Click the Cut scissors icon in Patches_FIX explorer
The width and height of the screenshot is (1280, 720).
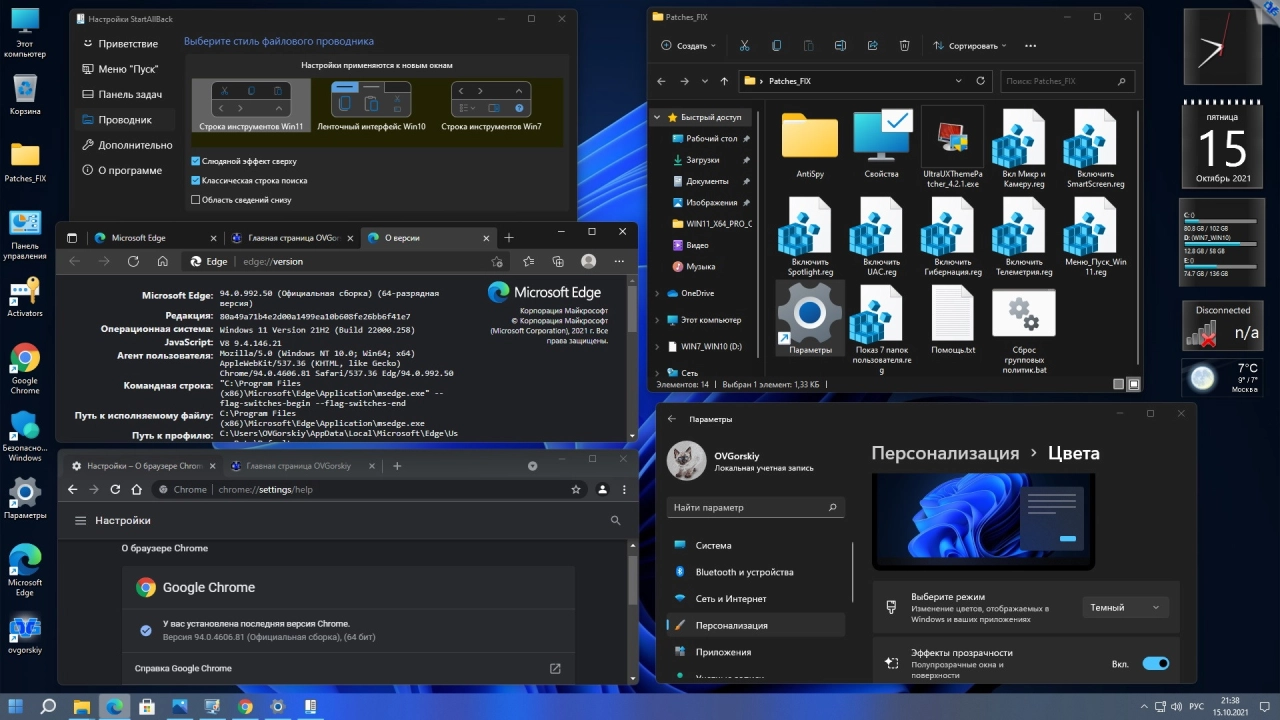click(x=744, y=46)
